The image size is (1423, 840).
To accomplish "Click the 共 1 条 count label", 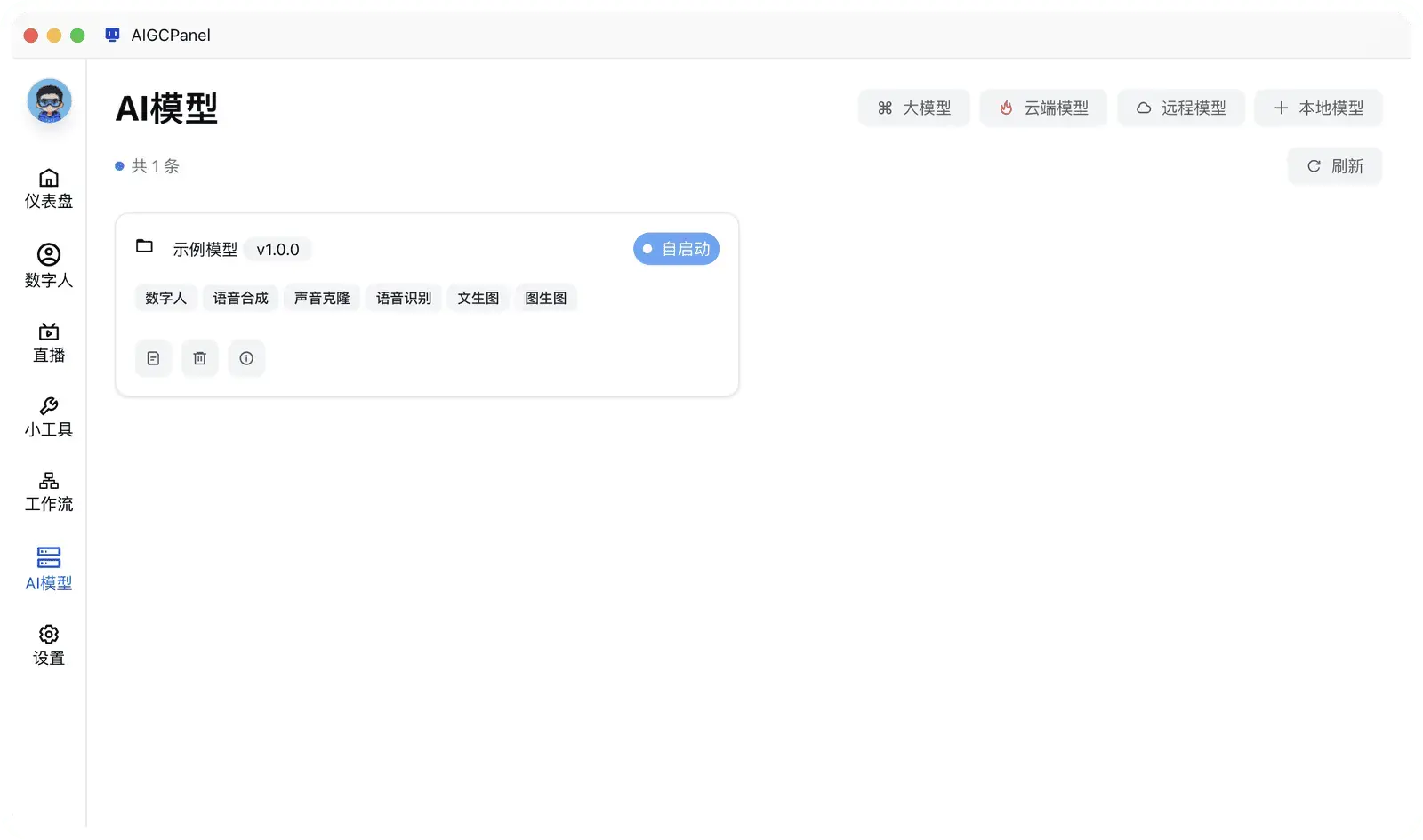I will [156, 166].
